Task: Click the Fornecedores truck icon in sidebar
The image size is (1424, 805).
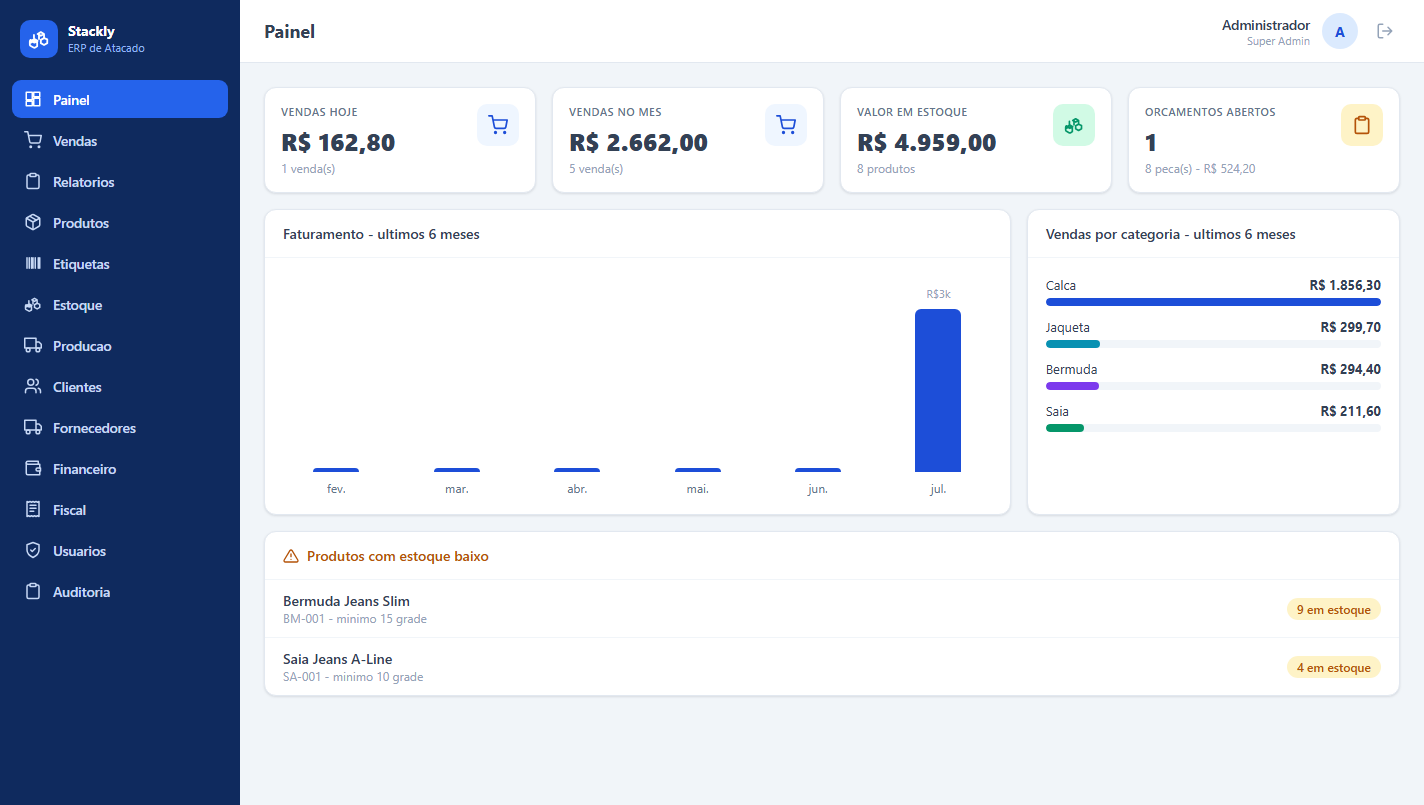Action: pos(33,427)
